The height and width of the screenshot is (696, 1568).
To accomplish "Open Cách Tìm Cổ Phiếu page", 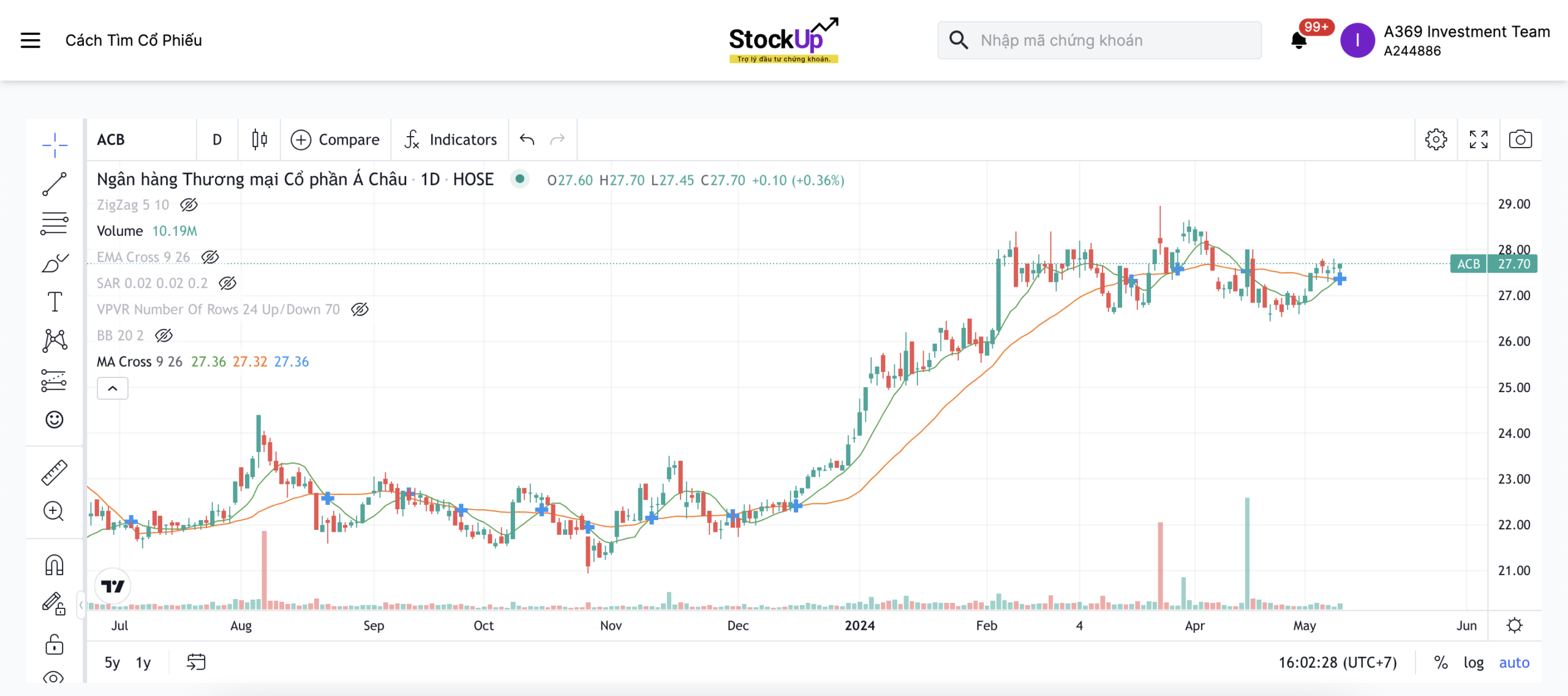I will click(x=134, y=40).
